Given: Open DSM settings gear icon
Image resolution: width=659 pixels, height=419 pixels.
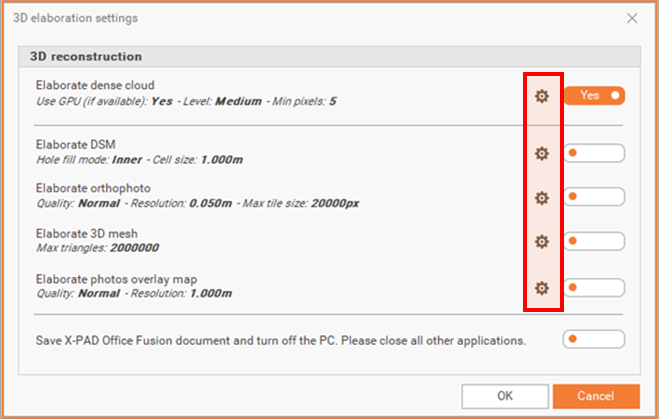Looking at the screenshot, I should [x=542, y=153].
